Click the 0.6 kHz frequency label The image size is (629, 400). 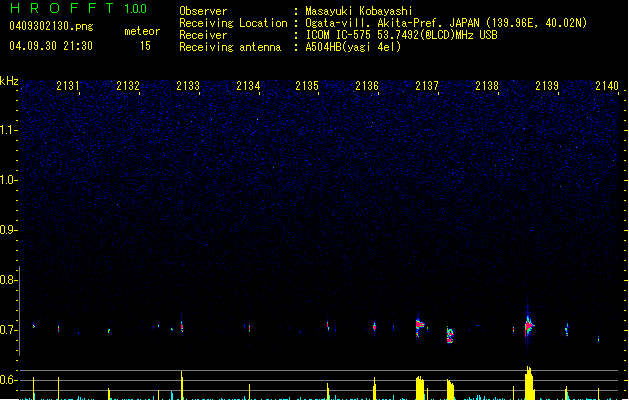(8, 380)
